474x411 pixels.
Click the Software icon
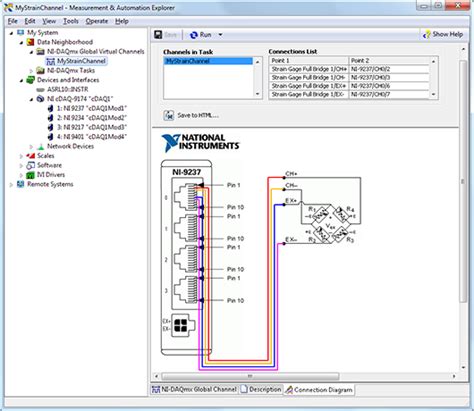(x=31, y=165)
